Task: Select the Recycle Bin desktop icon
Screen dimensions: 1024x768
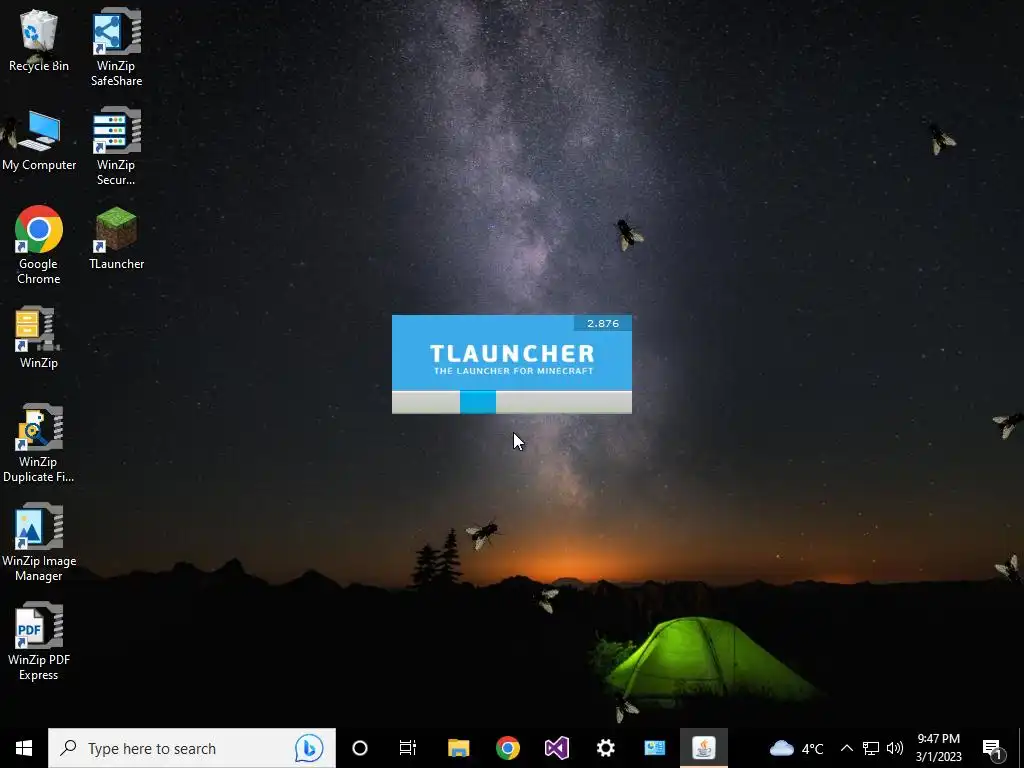Action: [39, 40]
